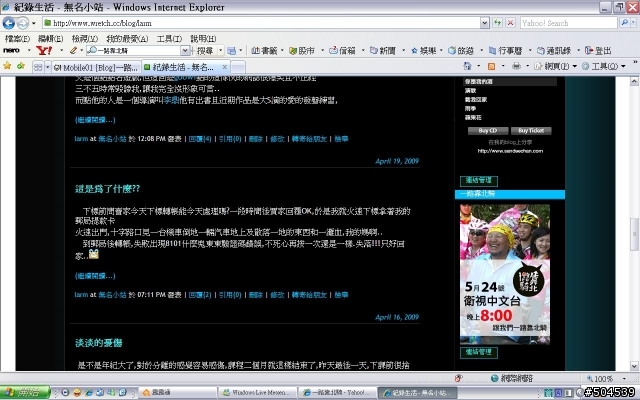Open the 信箱 mail toolbar item
Image resolution: width=640 pixels, height=400 pixels.
[x=342, y=51]
